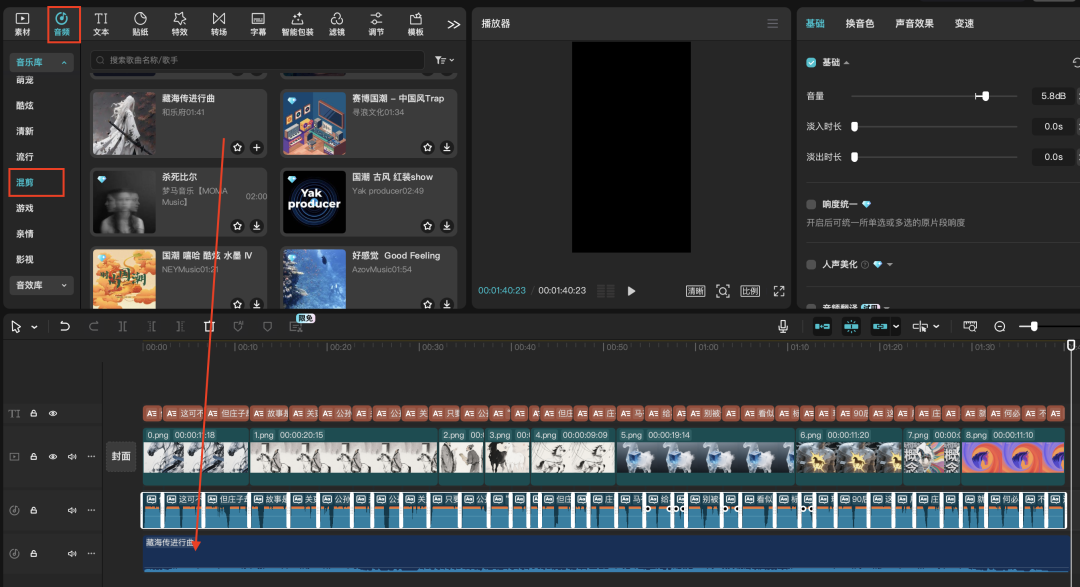
Task: Hide the subtitle text track with eye icon
Action: [x=53, y=413]
